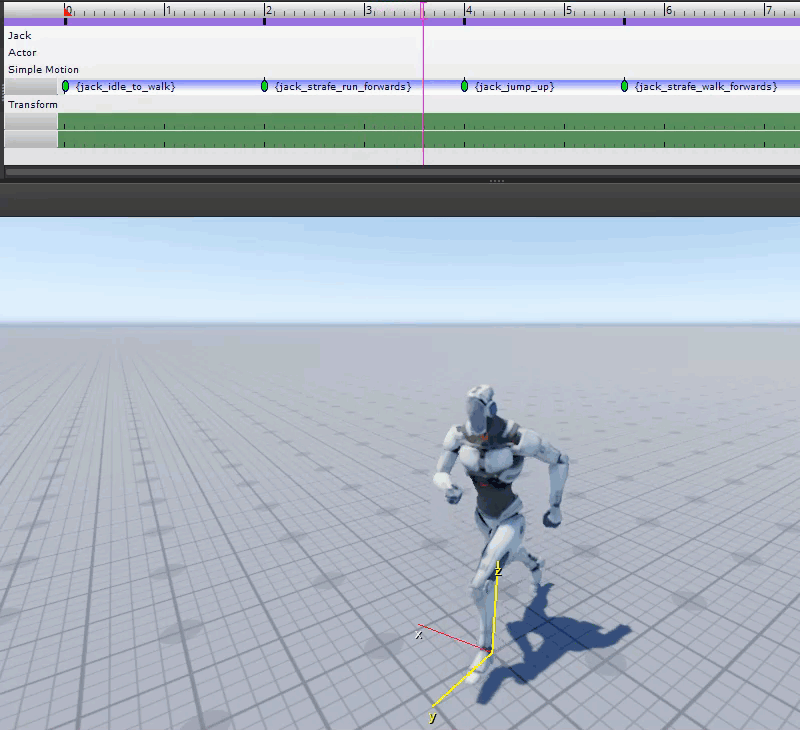Click the red start marker on the timeline ruler

coord(68,11)
